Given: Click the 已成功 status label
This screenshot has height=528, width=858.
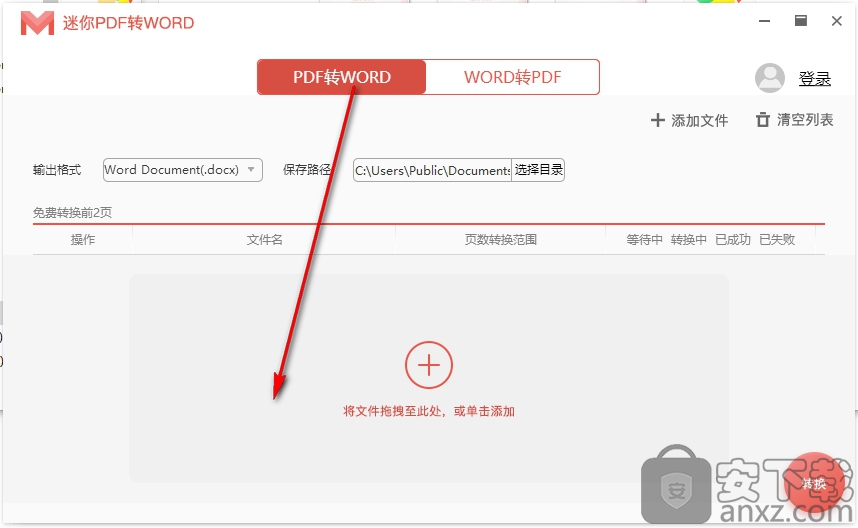Looking at the screenshot, I should tap(733, 240).
